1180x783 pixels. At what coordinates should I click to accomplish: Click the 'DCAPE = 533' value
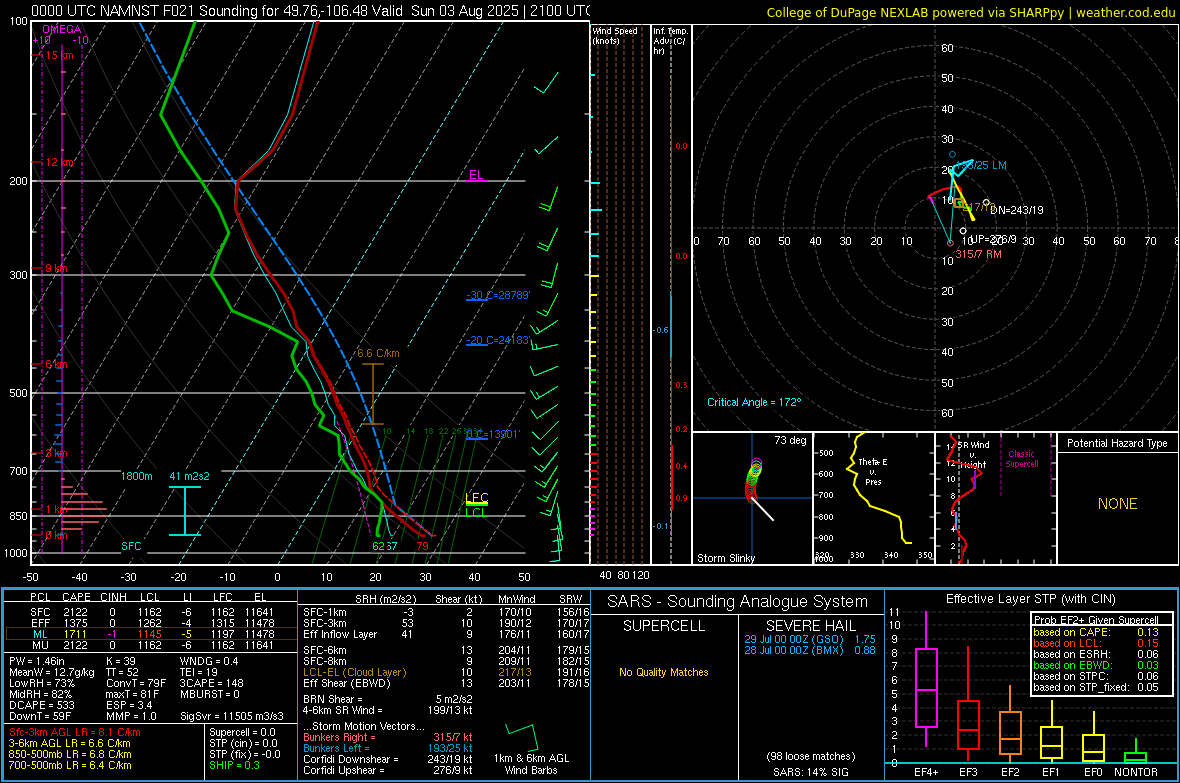click(x=41, y=705)
